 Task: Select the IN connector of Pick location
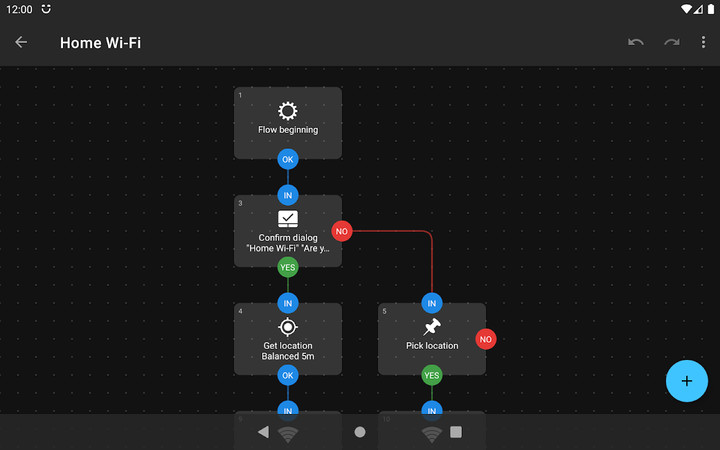(432, 303)
